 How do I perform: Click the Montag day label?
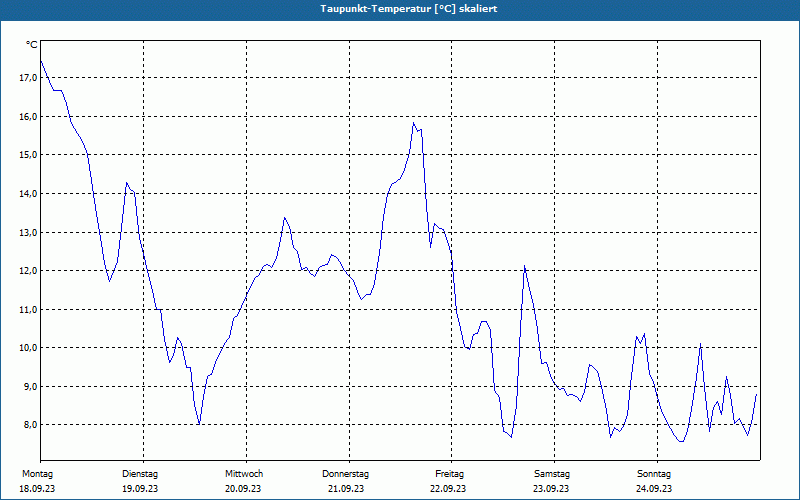coord(37,474)
